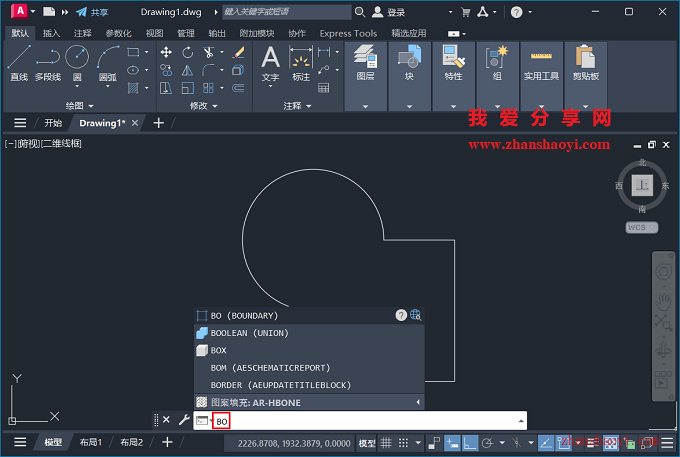
Task: Open dropdown arrow beside Rectangle tool
Action: pyautogui.click(x=147, y=52)
